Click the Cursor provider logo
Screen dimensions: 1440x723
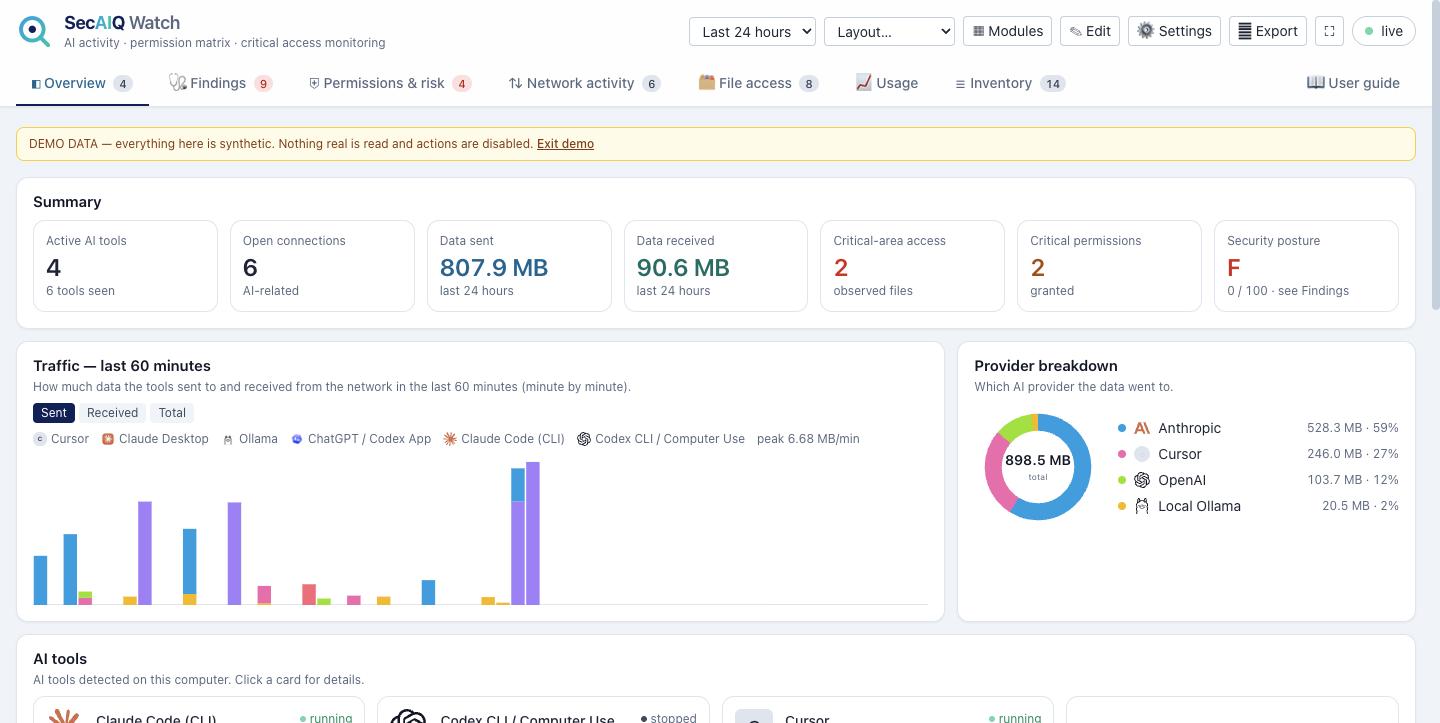coord(1142,454)
